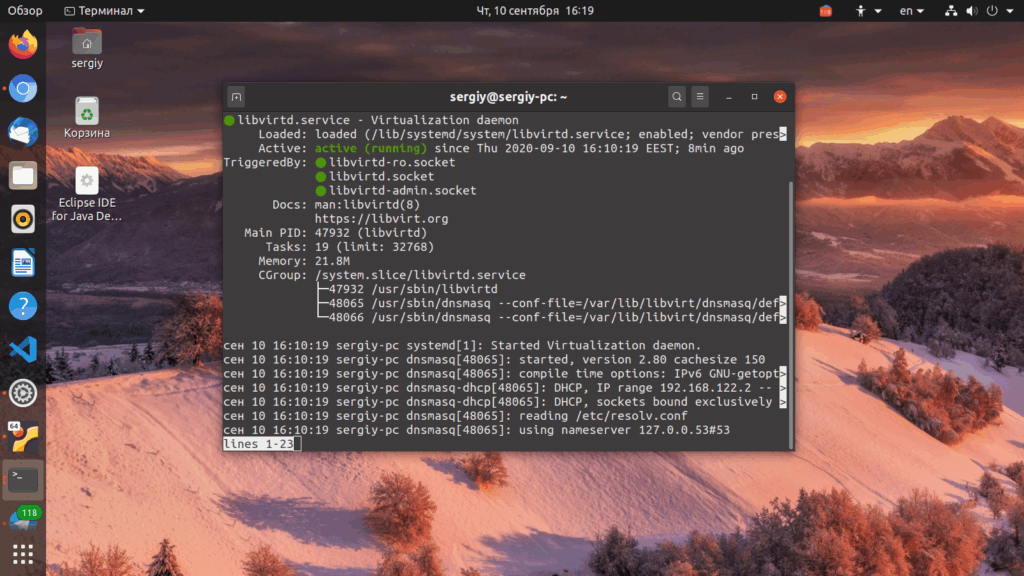The width and height of the screenshot is (1024, 576).
Task: Click the Обзор activities button
Action: pos(25,10)
